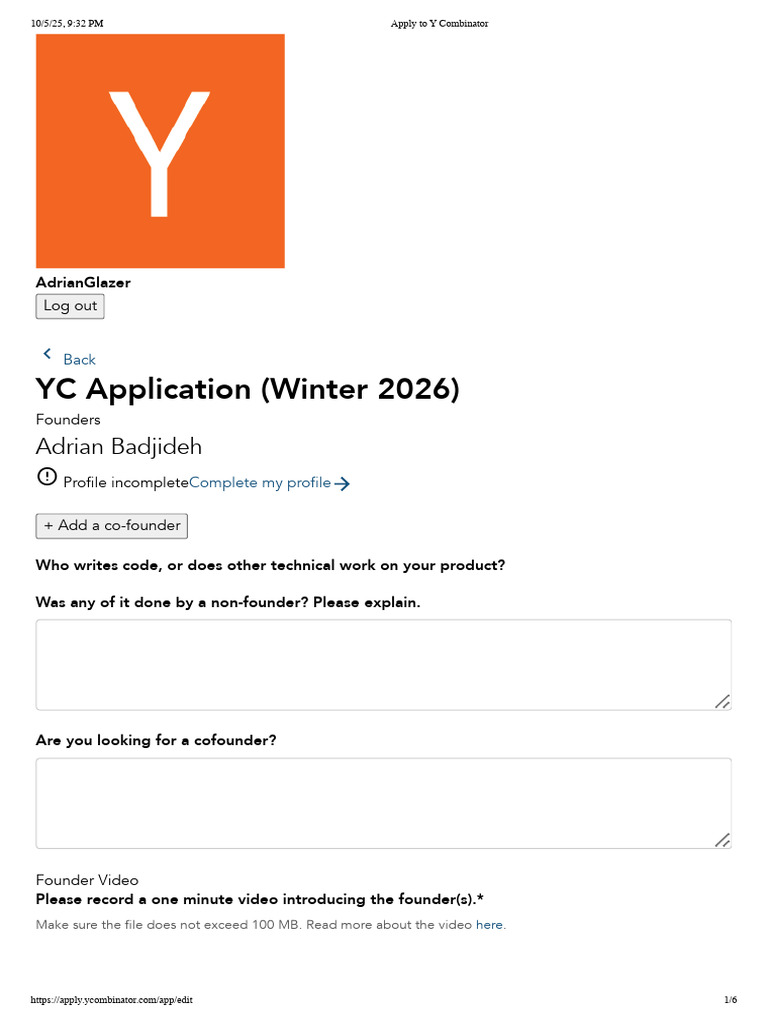Click the apply.ycombinator.com URL in the footer
This screenshot has width=768, height=1024.
[112, 1000]
